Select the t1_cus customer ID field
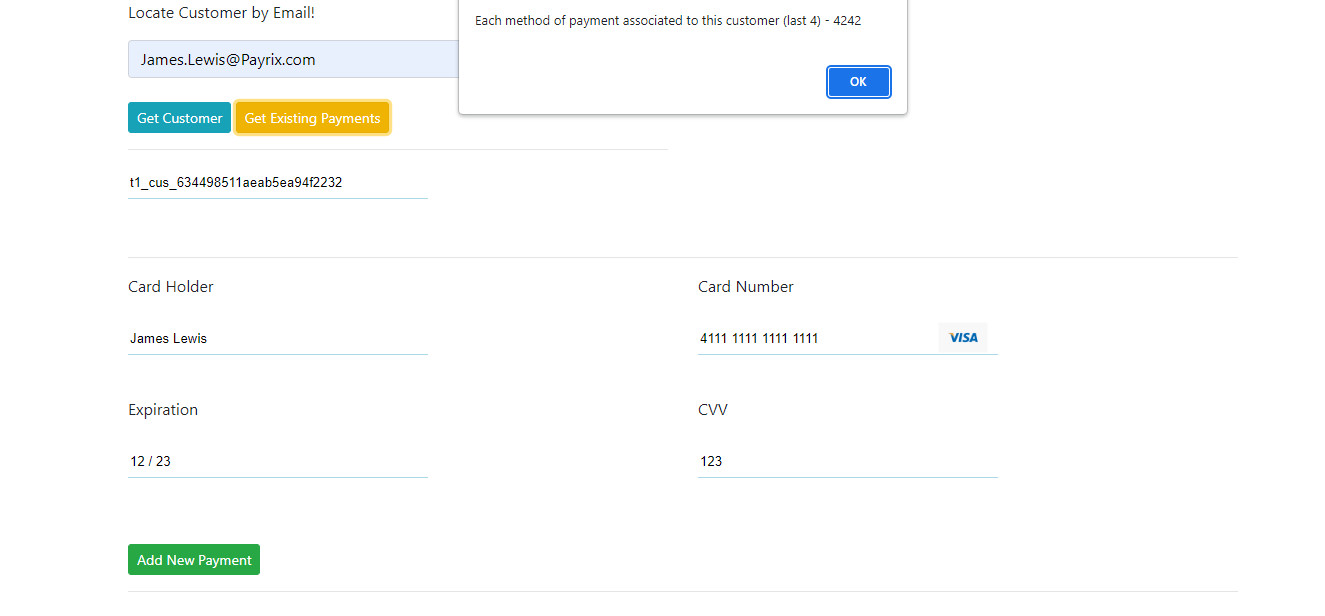 278,183
